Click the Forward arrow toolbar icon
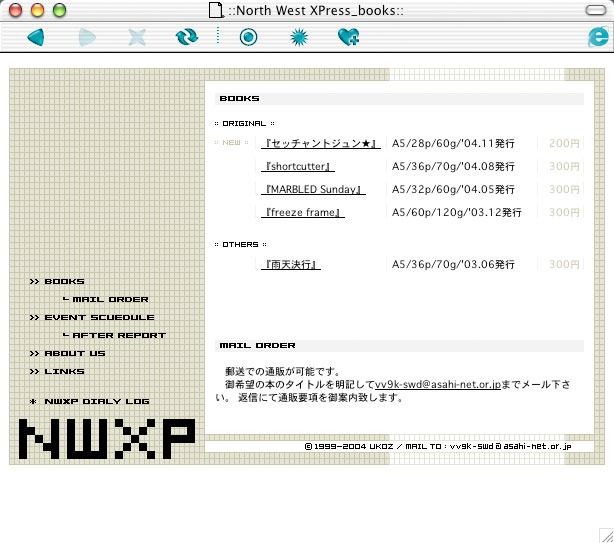 (x=87, y=38)
